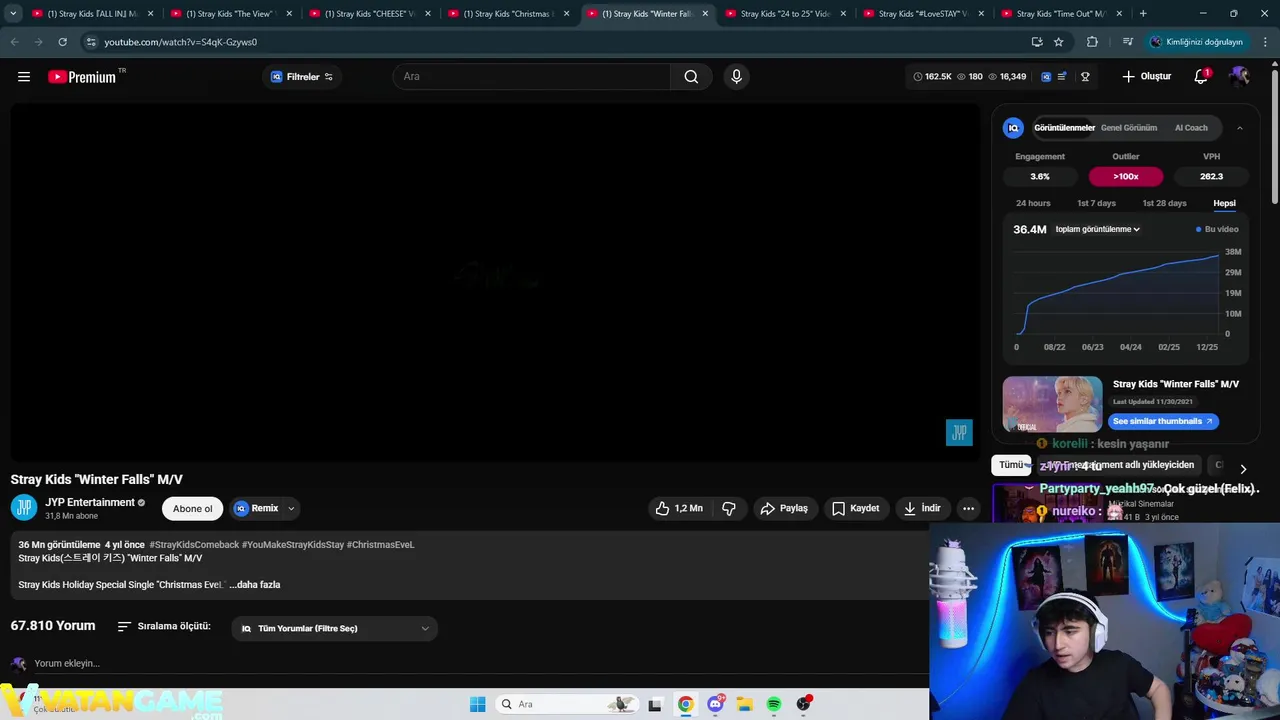This screenshot has height=720, width=1280.
Task: Select 1st 28 days time range
Action: pos(1164,203)
